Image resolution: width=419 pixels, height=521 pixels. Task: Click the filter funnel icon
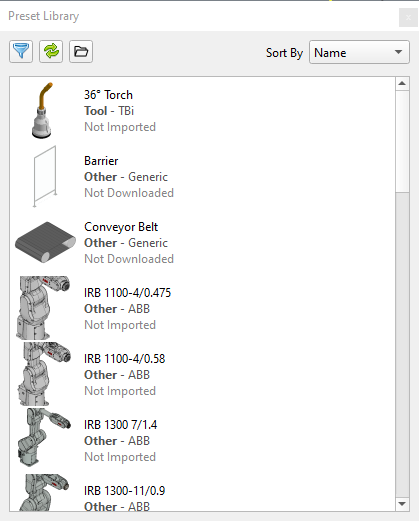[x=21, y=52]
